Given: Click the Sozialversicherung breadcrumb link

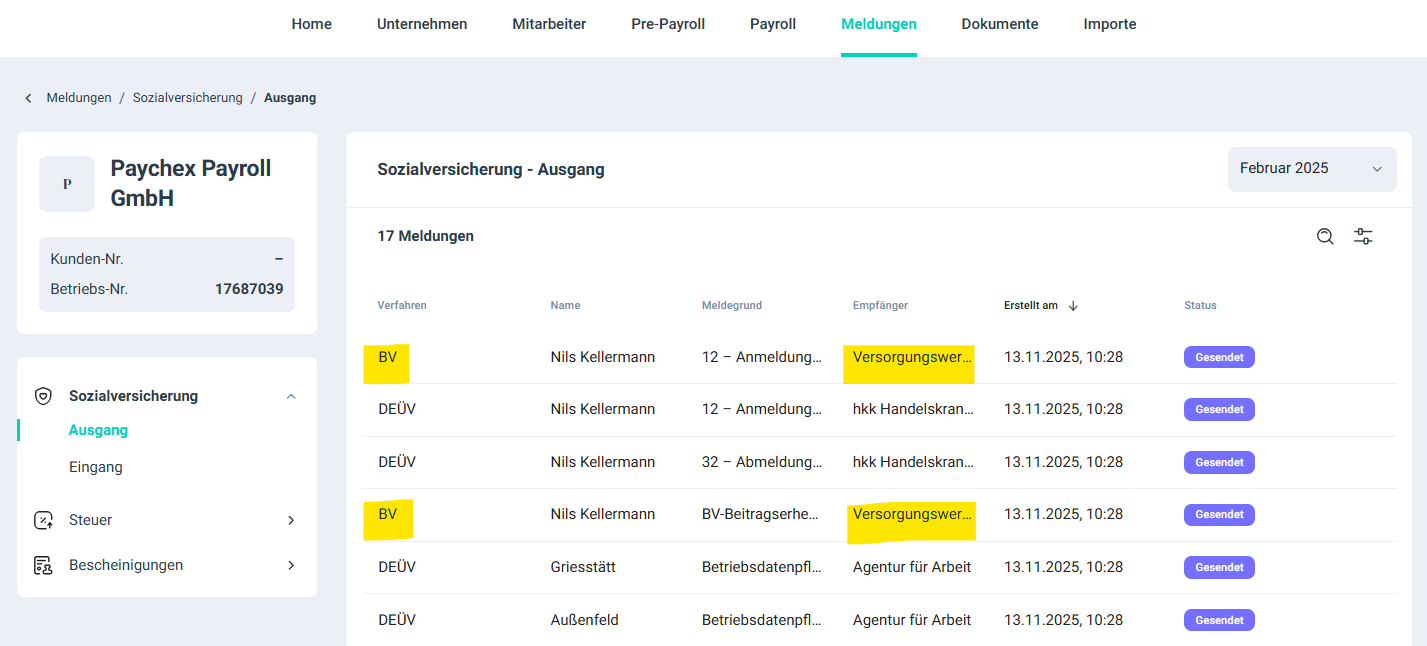Looking at the screenshot, I should (x=187, y=98).
